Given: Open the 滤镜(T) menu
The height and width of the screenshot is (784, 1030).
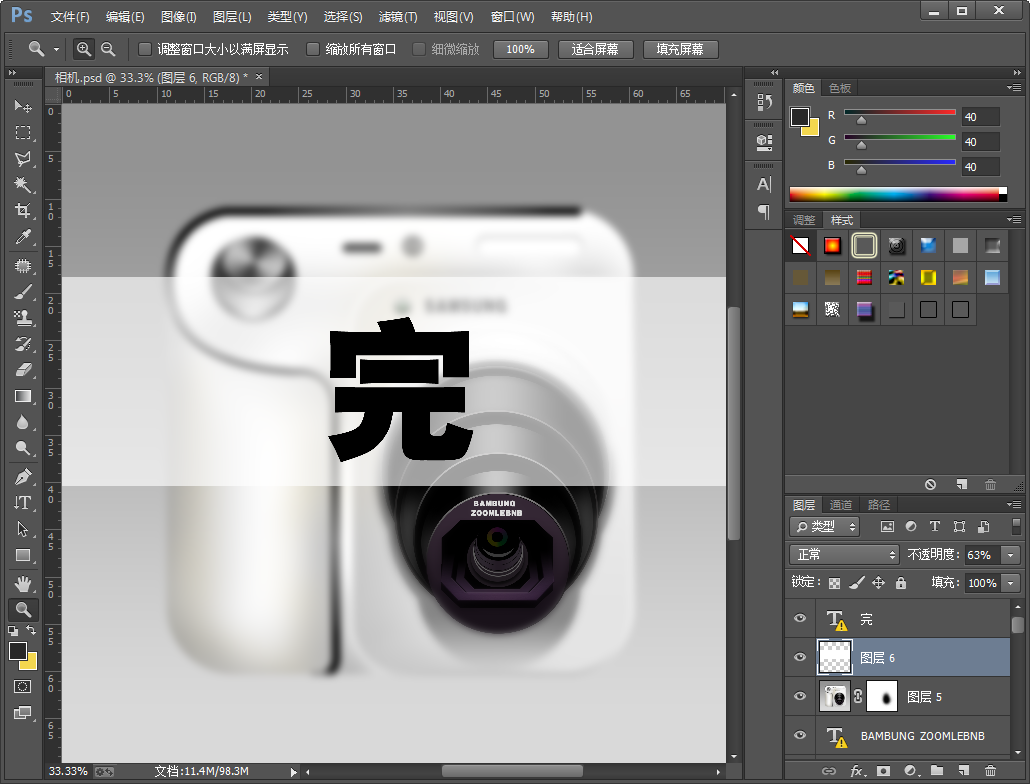Looking at the screenshot, I should click(x=398, y=16).
